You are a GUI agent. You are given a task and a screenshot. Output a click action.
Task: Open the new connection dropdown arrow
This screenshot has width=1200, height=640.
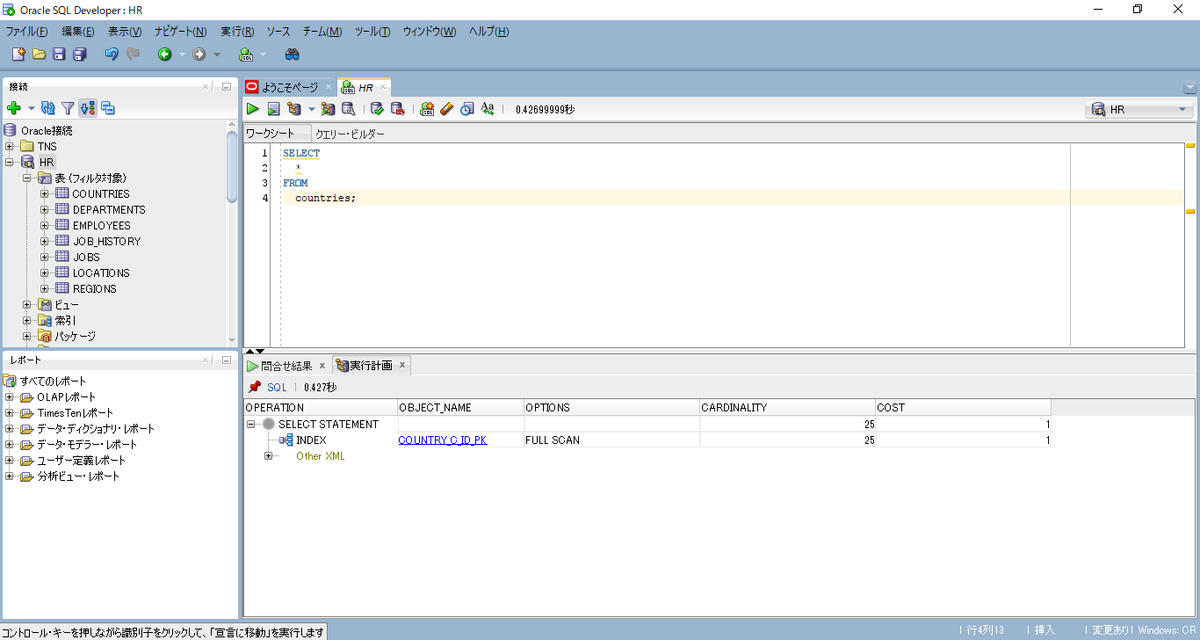coord(31,108)
